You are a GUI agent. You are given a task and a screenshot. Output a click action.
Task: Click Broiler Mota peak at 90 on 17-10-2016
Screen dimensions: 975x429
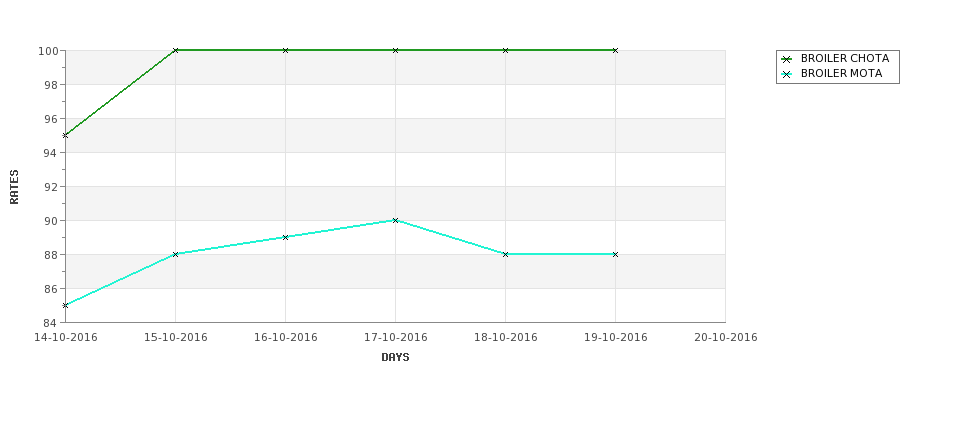[395, 220]
